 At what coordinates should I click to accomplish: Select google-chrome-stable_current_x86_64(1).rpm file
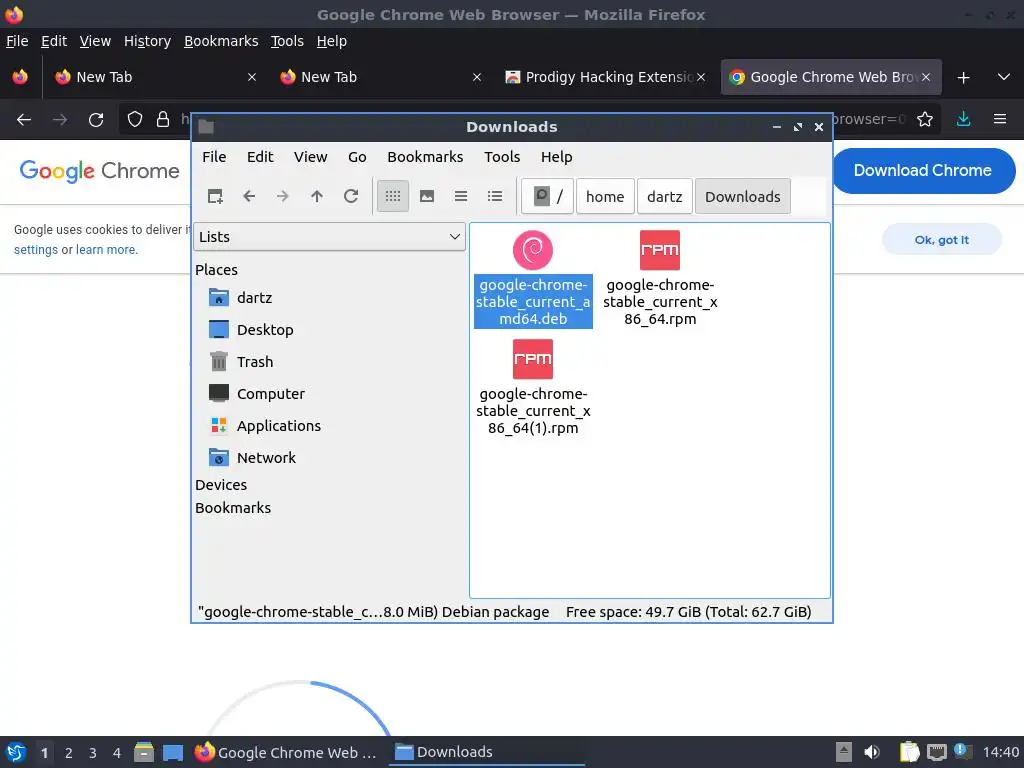tap(533, 388)
